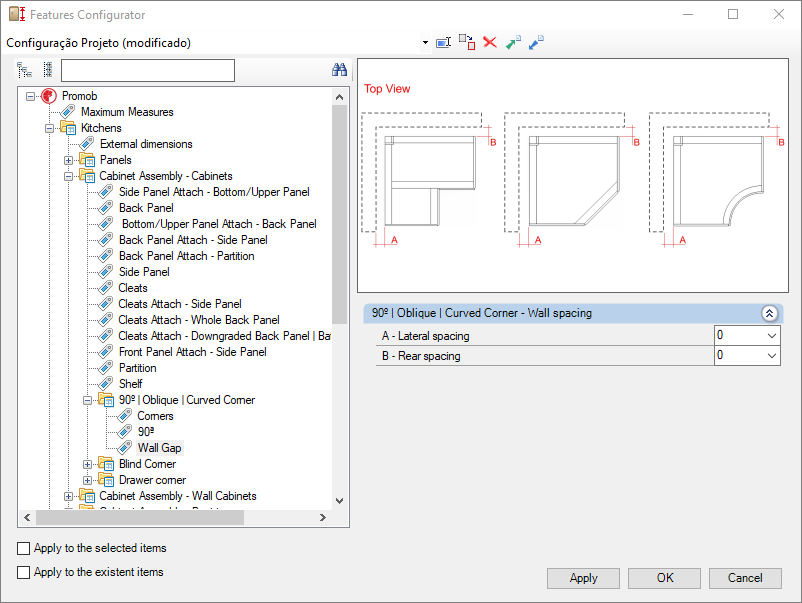The image size is (802, 603).
Task: Select the 90º tree item
Action: 146,432
